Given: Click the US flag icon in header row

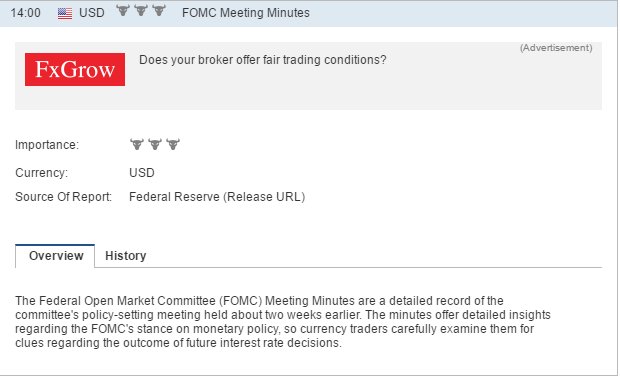Looking at the screenshot, I should 65,13.
